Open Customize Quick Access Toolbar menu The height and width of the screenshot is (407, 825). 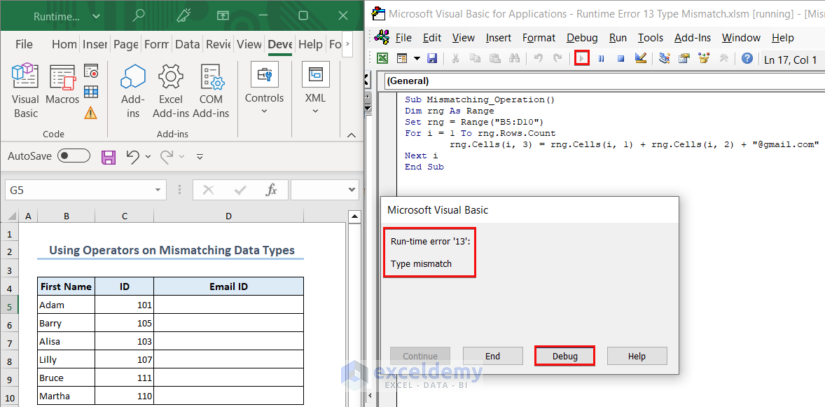click(x=199, y=157)
